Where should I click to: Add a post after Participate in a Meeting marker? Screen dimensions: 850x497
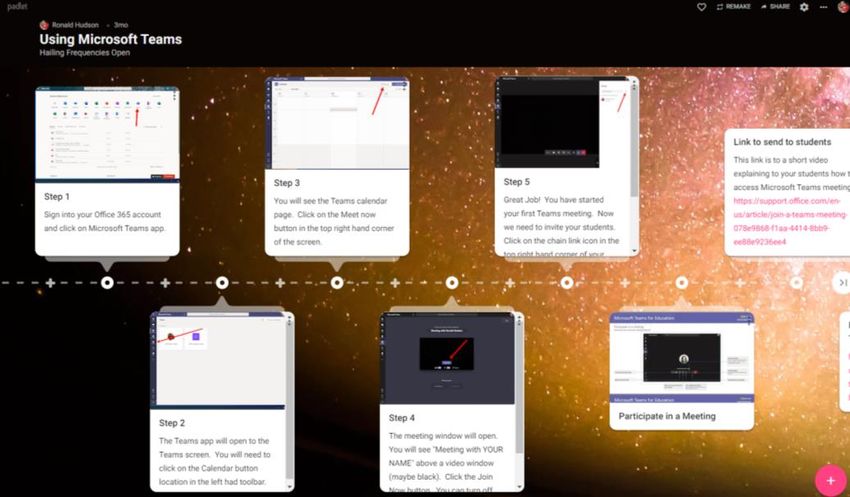tap(740, 283)
